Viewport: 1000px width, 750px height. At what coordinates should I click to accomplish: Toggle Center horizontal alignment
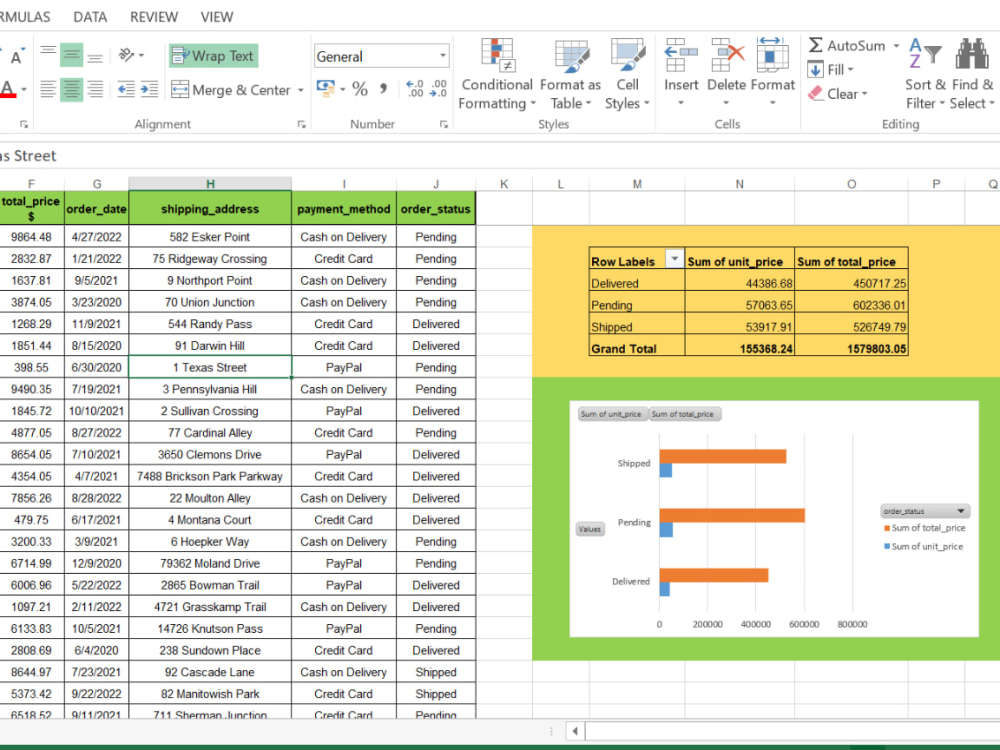tap(71, 90)
